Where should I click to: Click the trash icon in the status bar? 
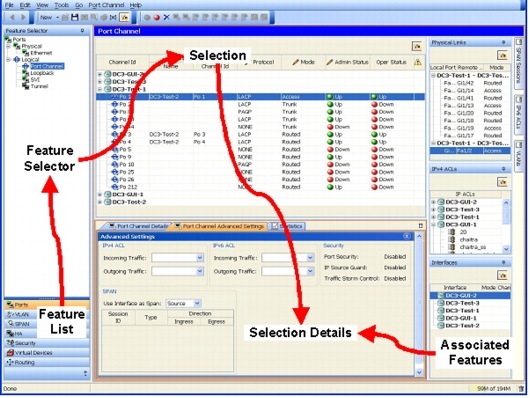pos(521,389)
